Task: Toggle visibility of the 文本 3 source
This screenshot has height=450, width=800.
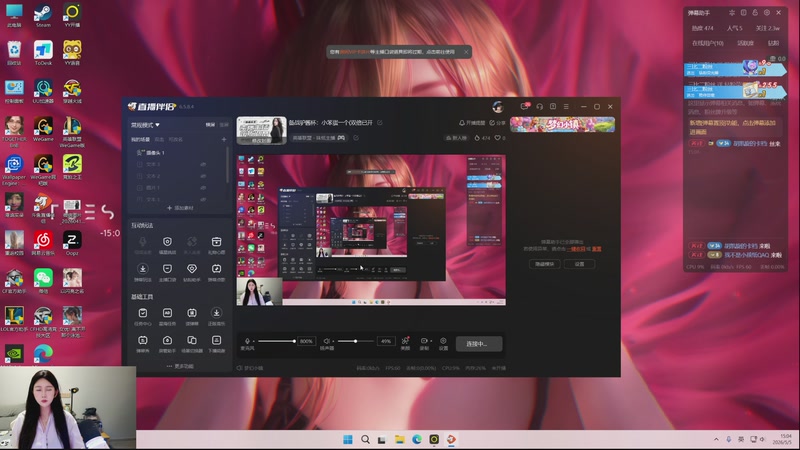Action: [x=203, y=164]
